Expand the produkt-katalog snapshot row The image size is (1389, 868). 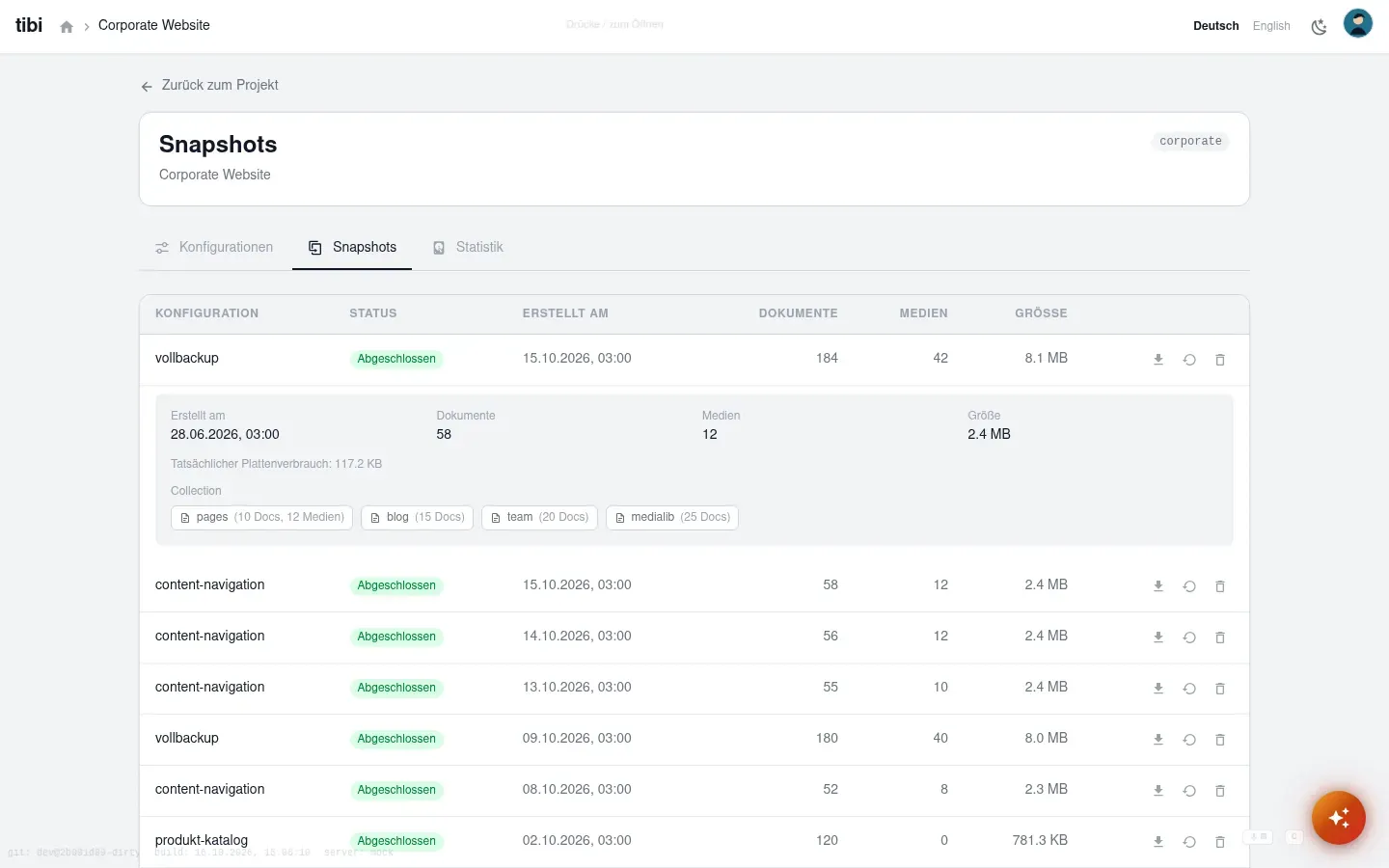pos(694,841)
